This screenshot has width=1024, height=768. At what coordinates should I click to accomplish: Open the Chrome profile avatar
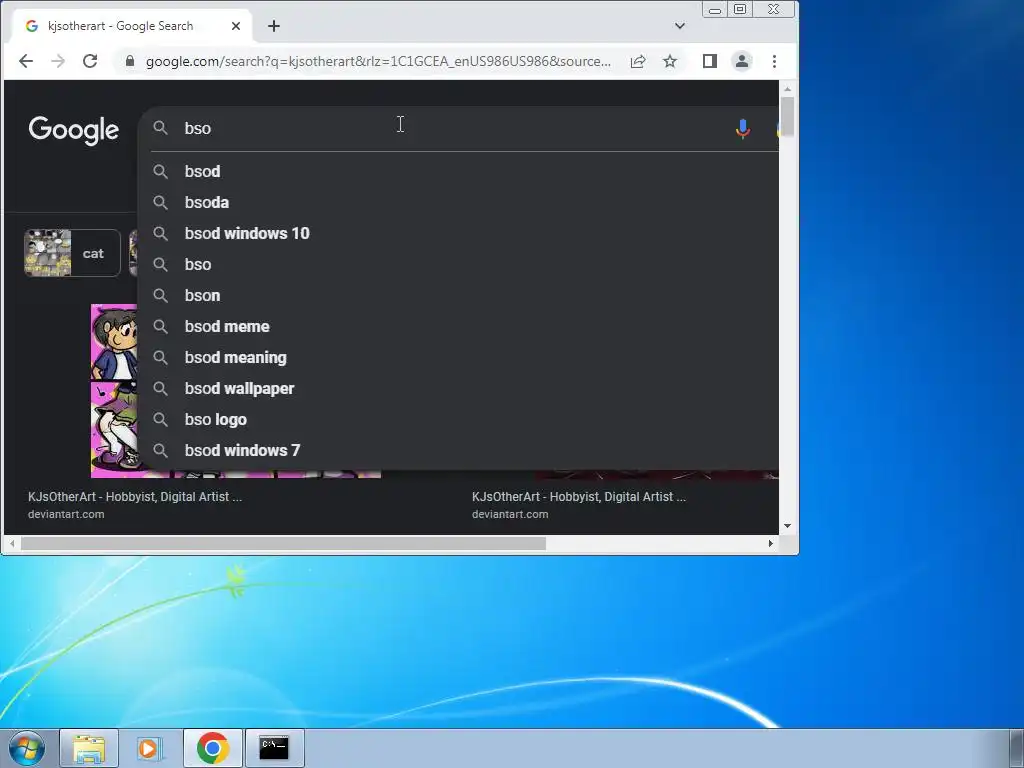click(x=742, y=61)
